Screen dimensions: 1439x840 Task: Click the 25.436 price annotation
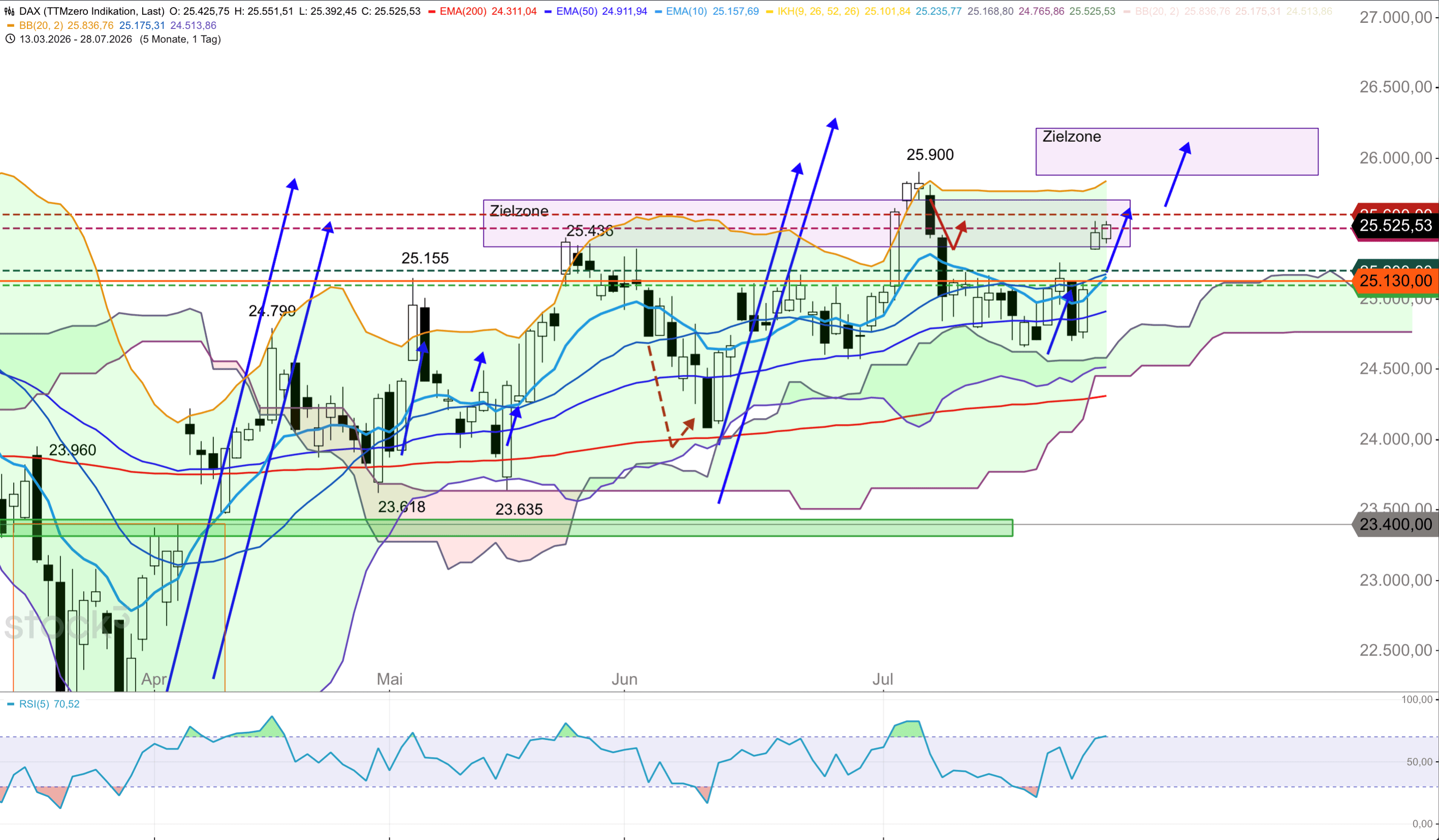(x=590, y=231)
